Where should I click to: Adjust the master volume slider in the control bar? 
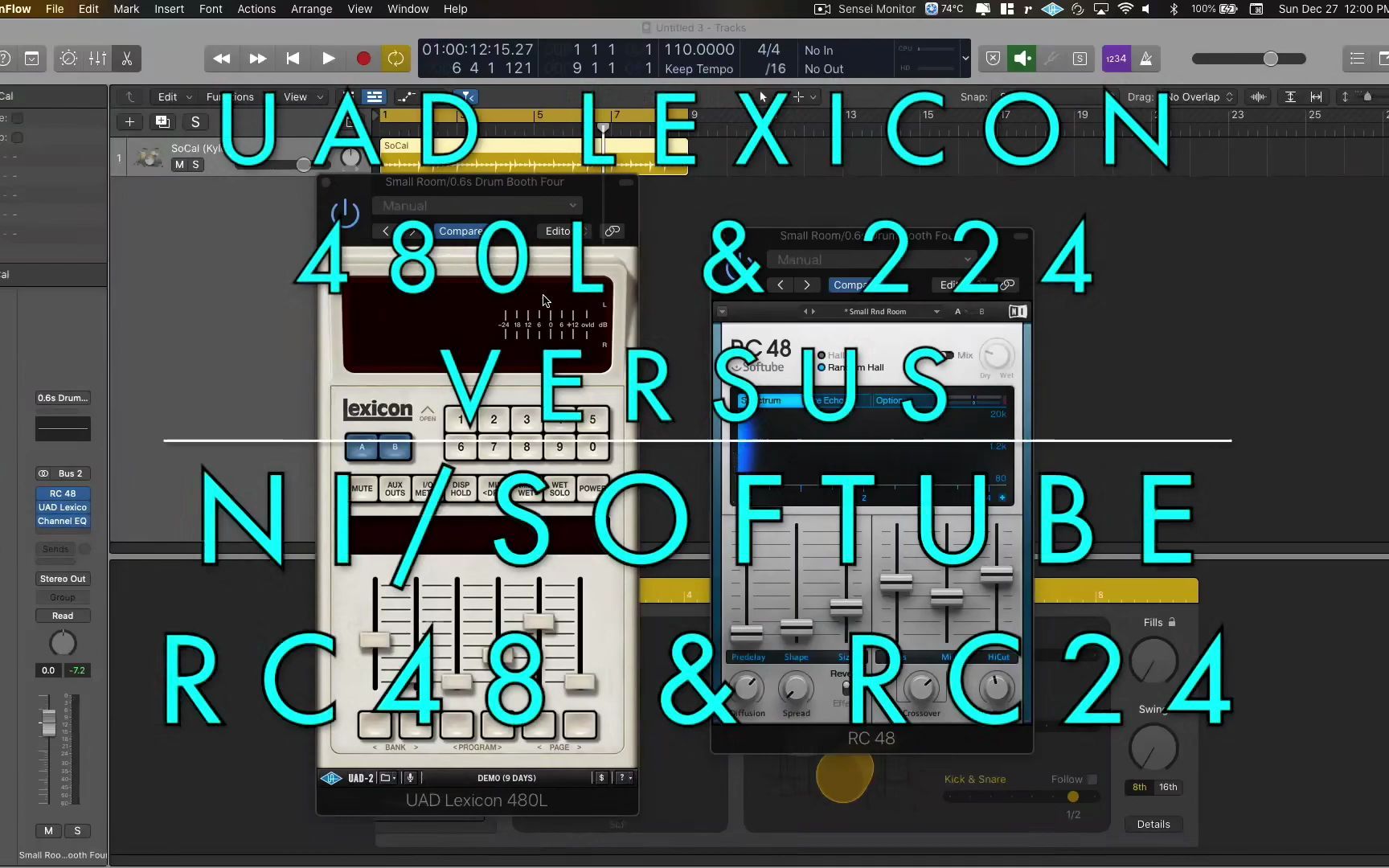(x=1270, y=58)
